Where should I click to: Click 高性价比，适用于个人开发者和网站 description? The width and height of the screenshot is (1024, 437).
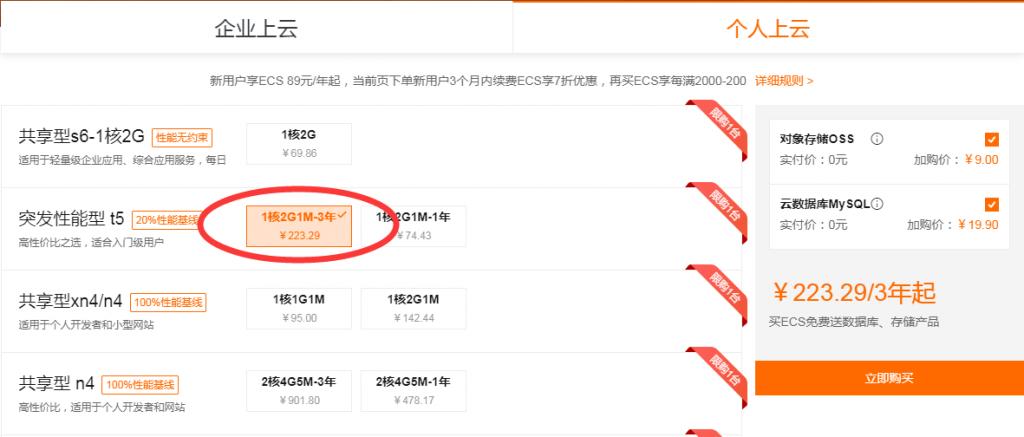click(x=102, y=407)
